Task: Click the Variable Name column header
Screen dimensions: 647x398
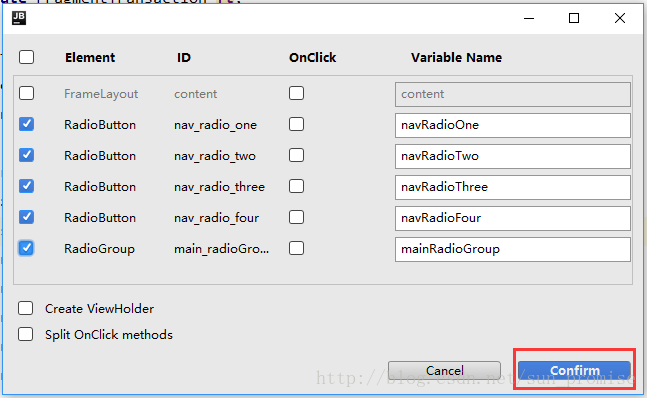Action: click(456, 57)
